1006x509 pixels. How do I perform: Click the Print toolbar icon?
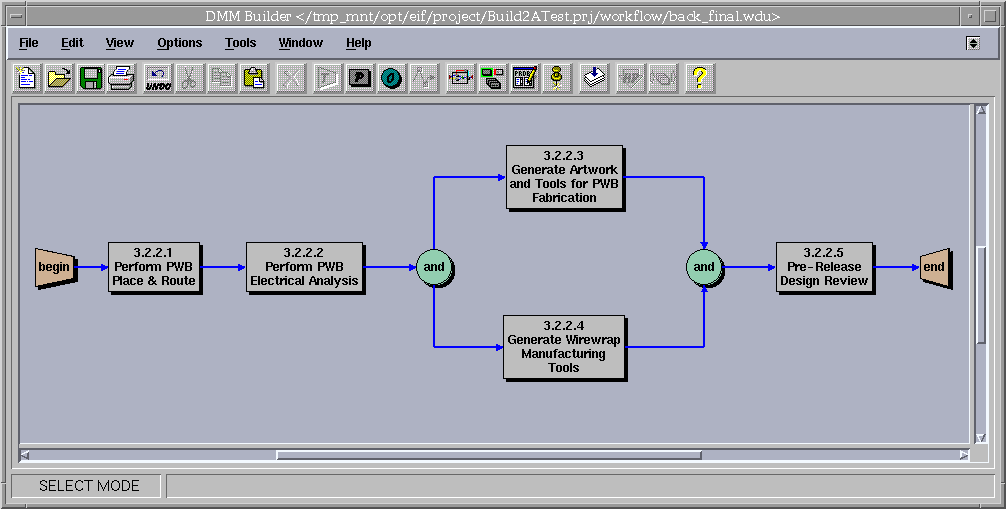121,78
